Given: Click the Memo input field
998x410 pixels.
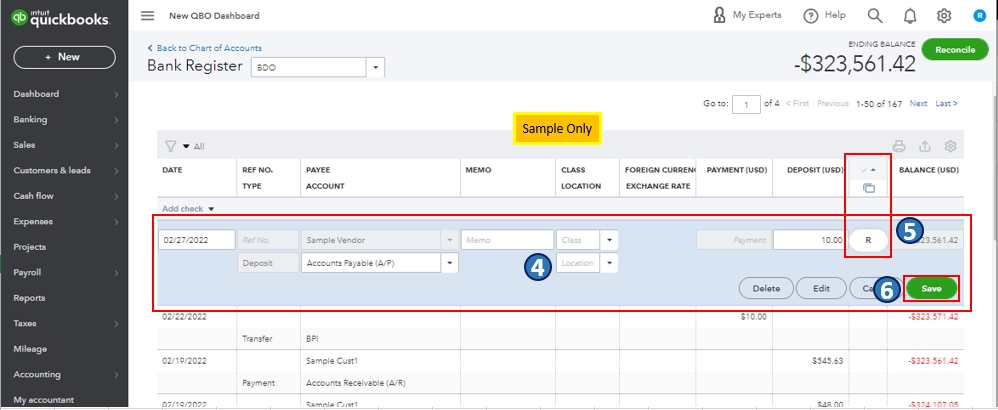Looking at the screenshot, I should pyautogui.click(x=506, y=240).
